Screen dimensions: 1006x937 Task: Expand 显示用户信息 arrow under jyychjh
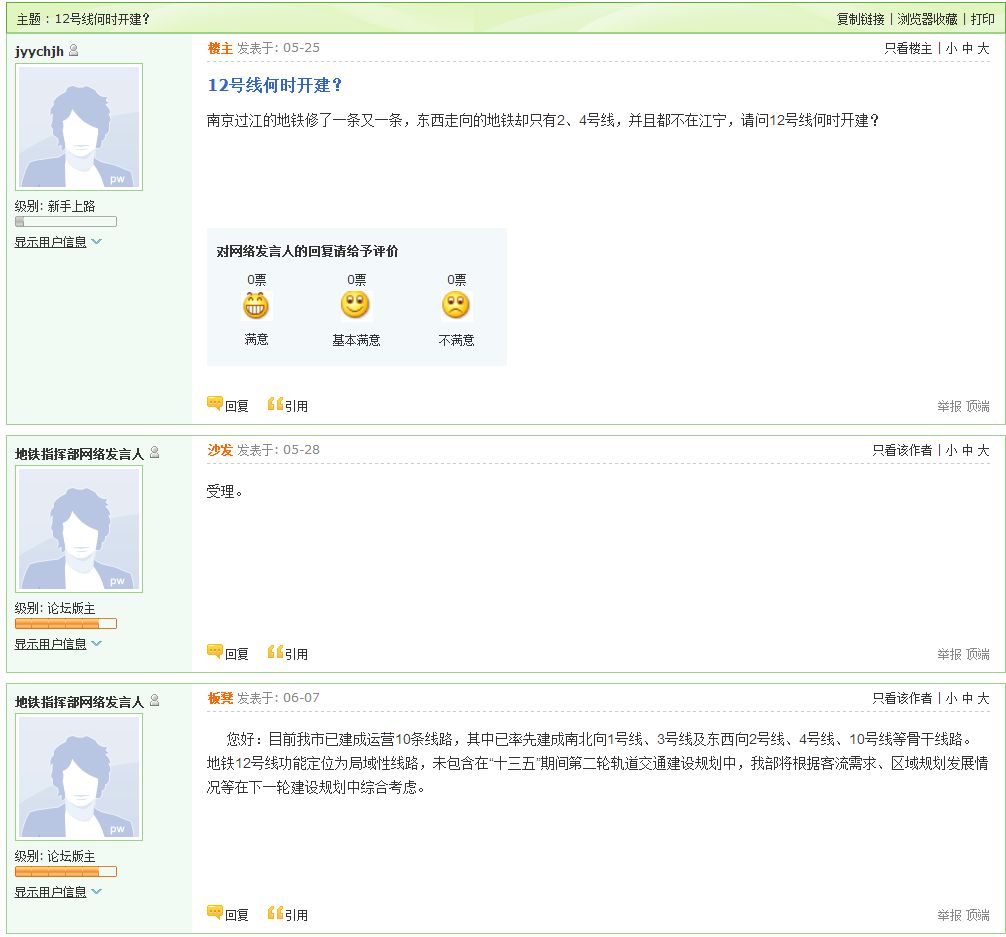96,242
